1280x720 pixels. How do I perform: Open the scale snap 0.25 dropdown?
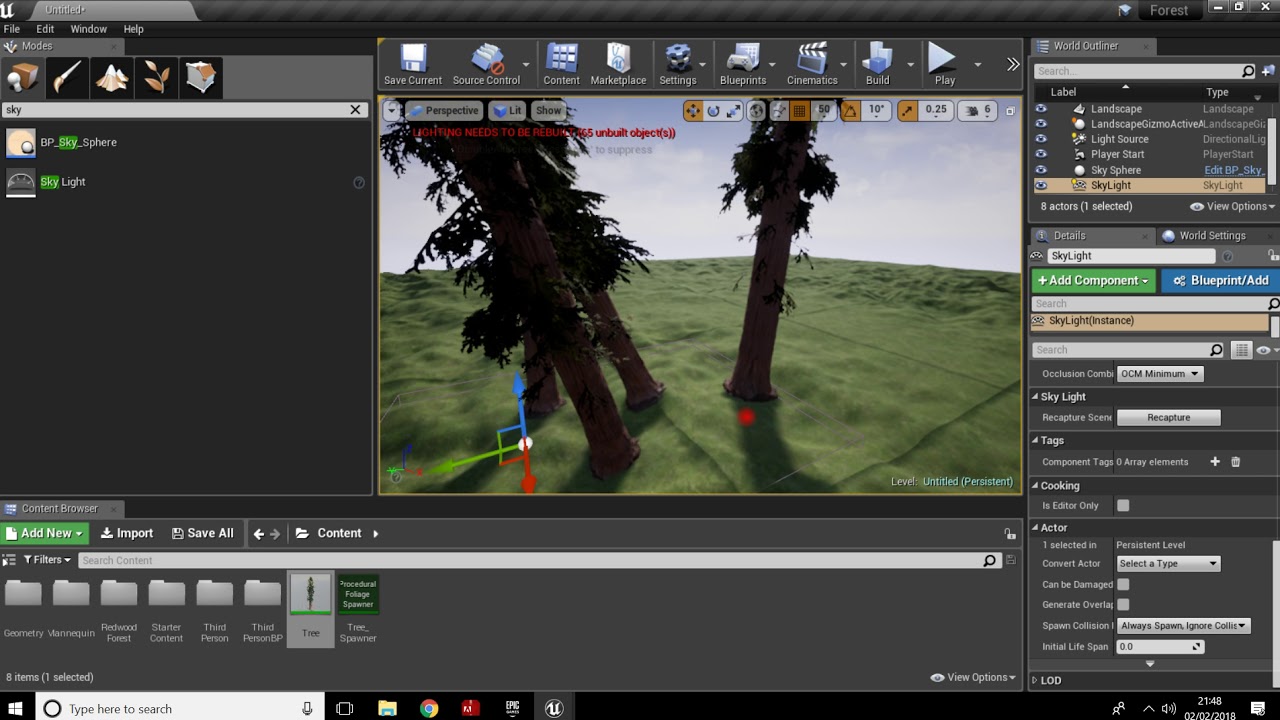tap(936, 111)
